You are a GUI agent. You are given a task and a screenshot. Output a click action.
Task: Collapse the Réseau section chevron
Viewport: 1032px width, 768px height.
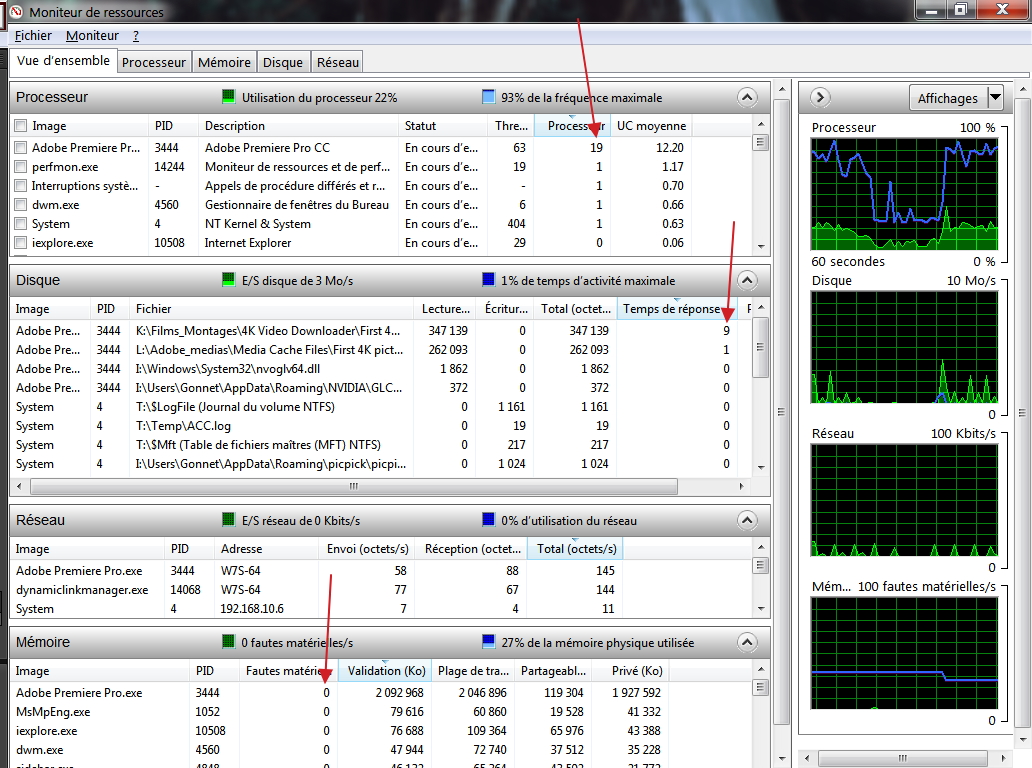pos(747,521)
